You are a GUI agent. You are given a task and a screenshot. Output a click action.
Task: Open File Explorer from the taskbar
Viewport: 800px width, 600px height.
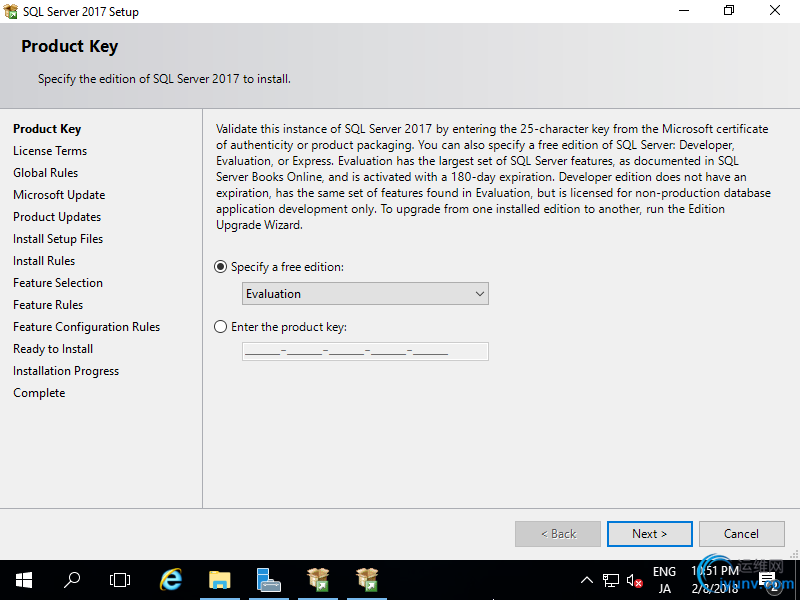[x=219, y=580]
